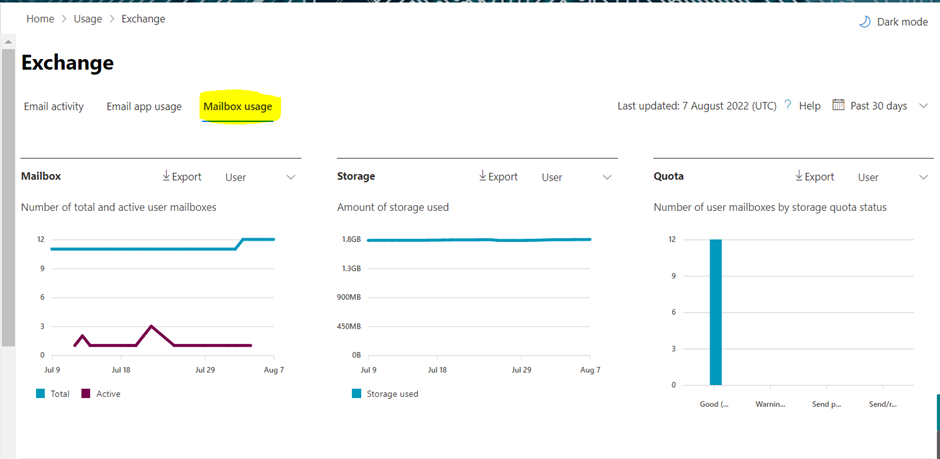
Task: Click the Mailbox chart title
Action: coord(41,177)
